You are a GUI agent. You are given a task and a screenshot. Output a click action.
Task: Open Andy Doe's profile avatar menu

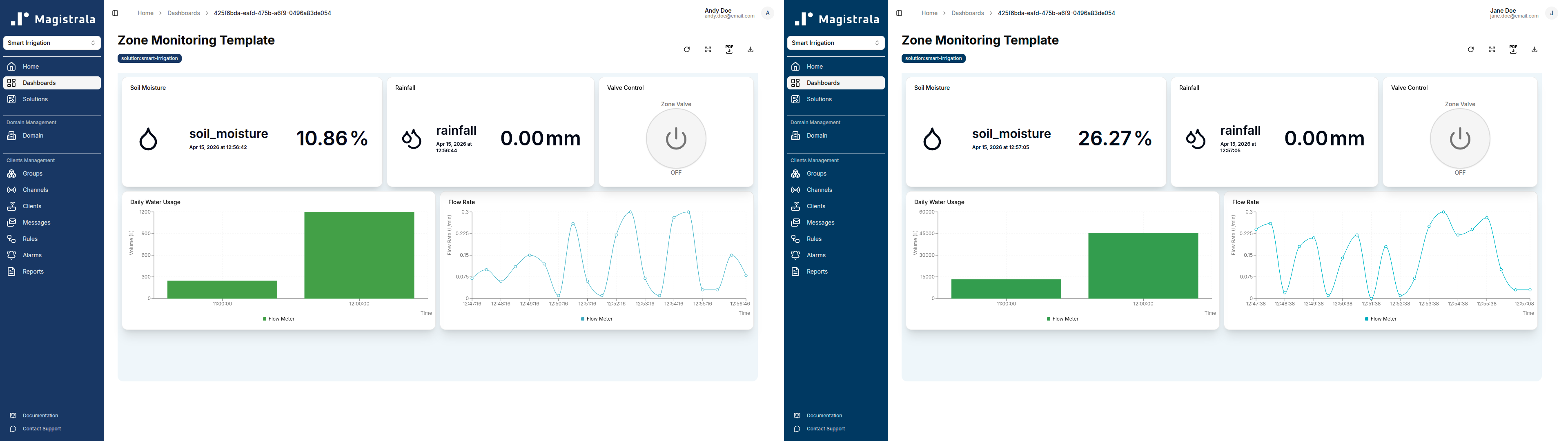[767, 12]
